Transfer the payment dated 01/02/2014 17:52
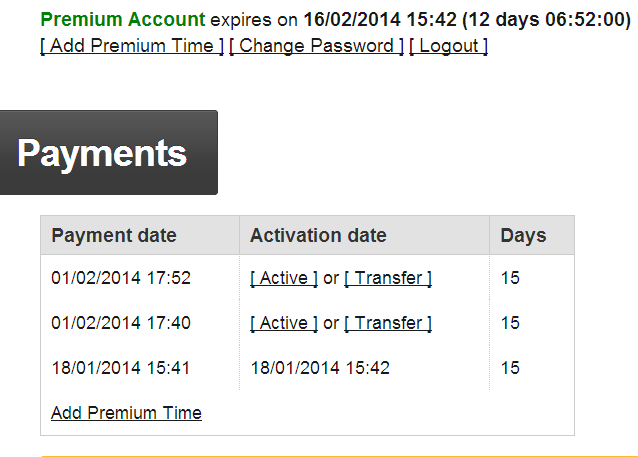Screen dimensions: 638x457 coord(388,278)
